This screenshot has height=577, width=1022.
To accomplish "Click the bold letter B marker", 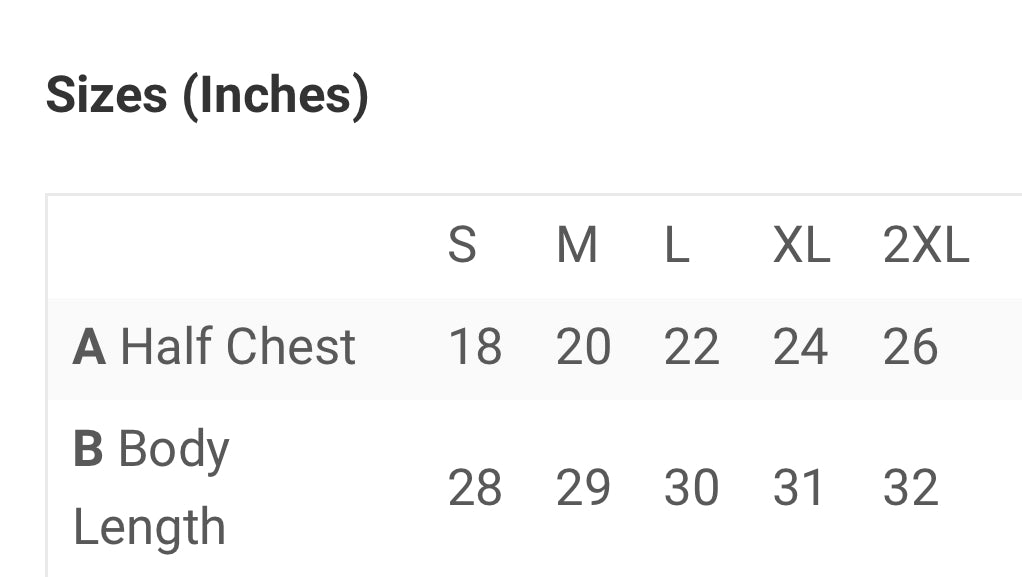I will point(88,450).
